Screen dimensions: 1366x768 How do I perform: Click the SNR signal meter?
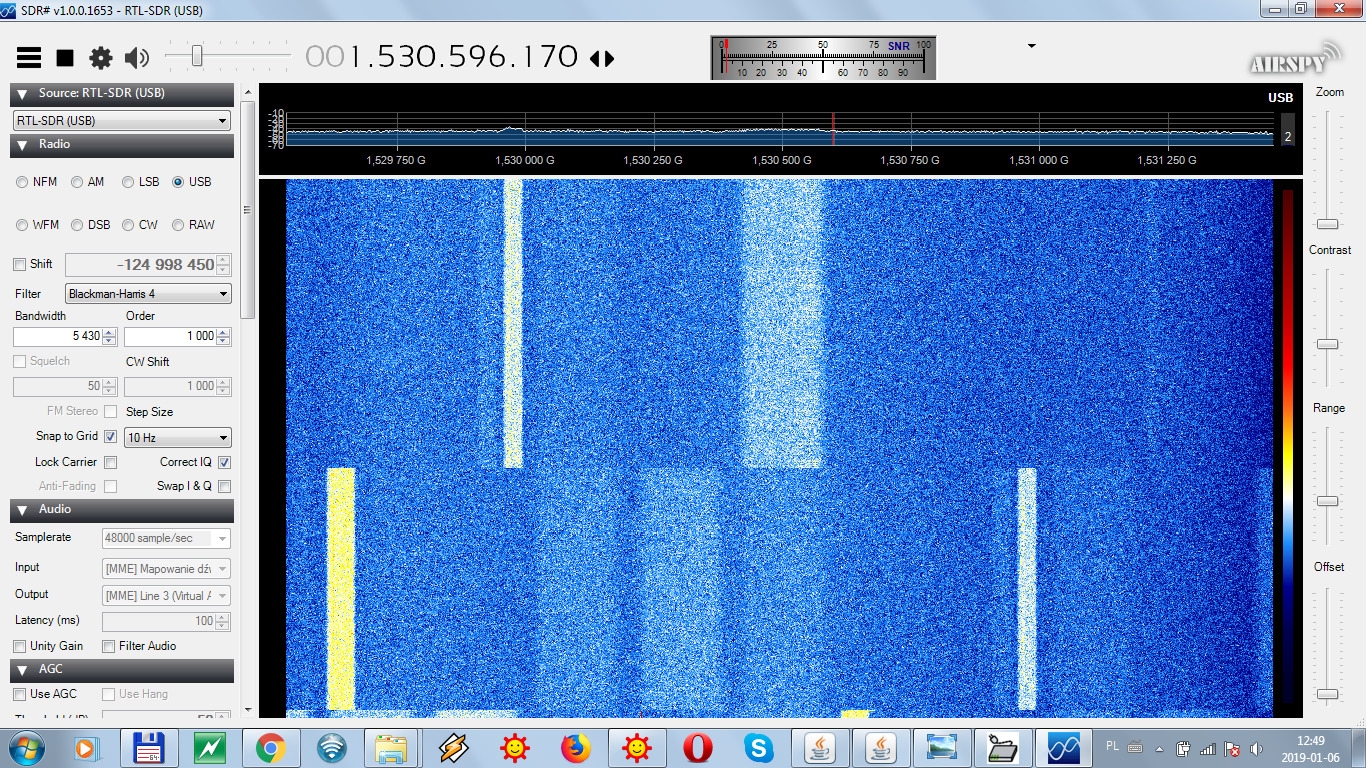click(823, 58)
